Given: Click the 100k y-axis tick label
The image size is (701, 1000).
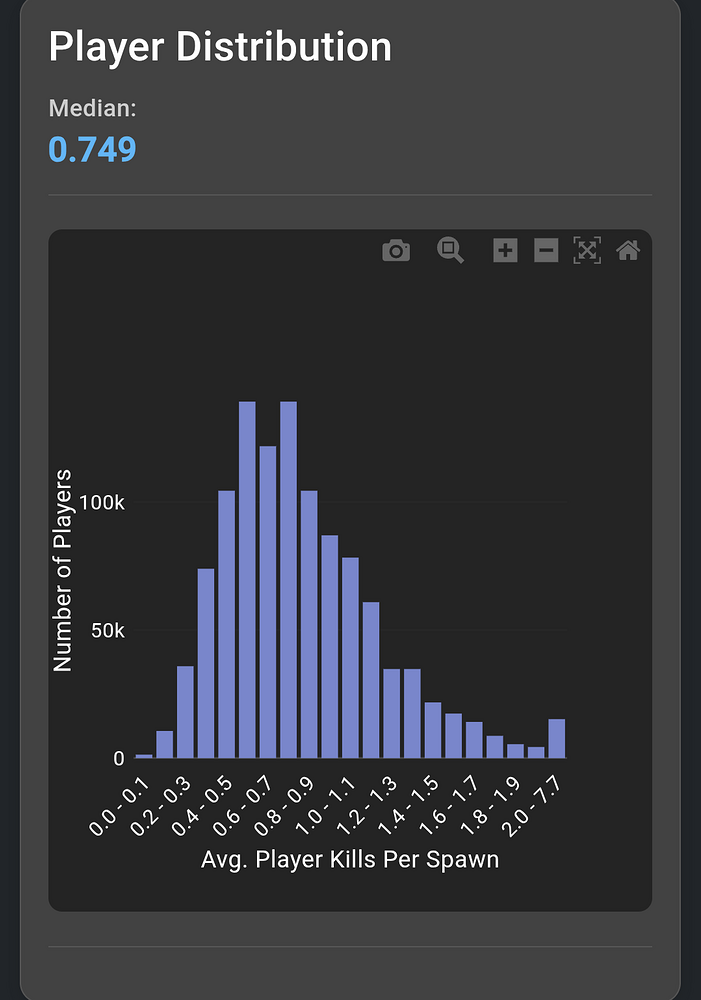Looking at the screenshot, I should click(x=103, y=503).
